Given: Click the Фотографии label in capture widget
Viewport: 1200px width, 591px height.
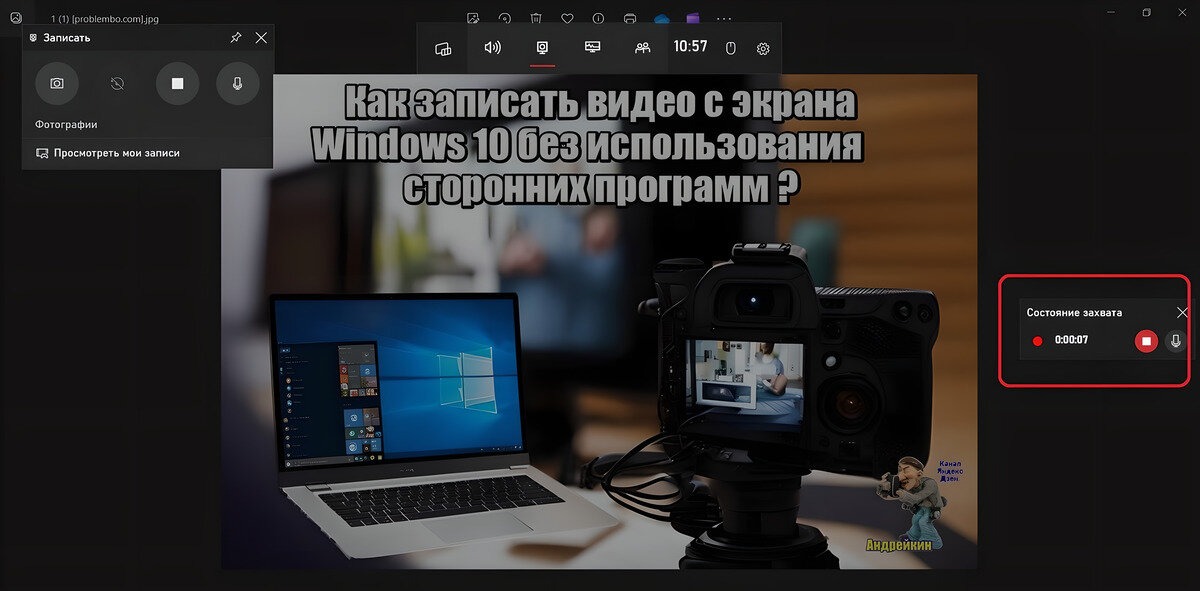Looking at the screenshot, I should tap(64, 124).
